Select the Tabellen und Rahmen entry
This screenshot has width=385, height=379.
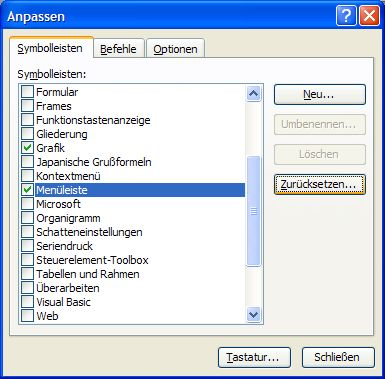pos(88,274)
